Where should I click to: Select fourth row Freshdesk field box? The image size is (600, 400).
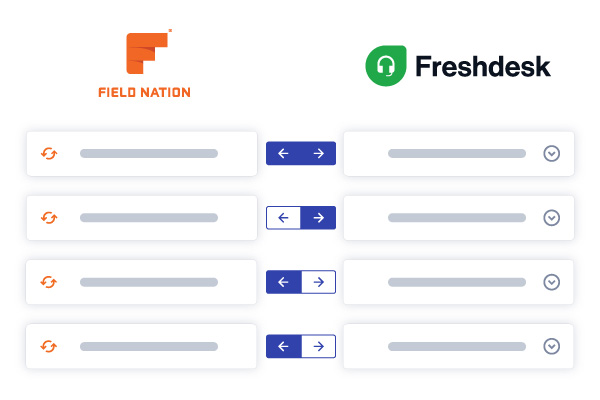pyautogui.click(x=456, y=346)
